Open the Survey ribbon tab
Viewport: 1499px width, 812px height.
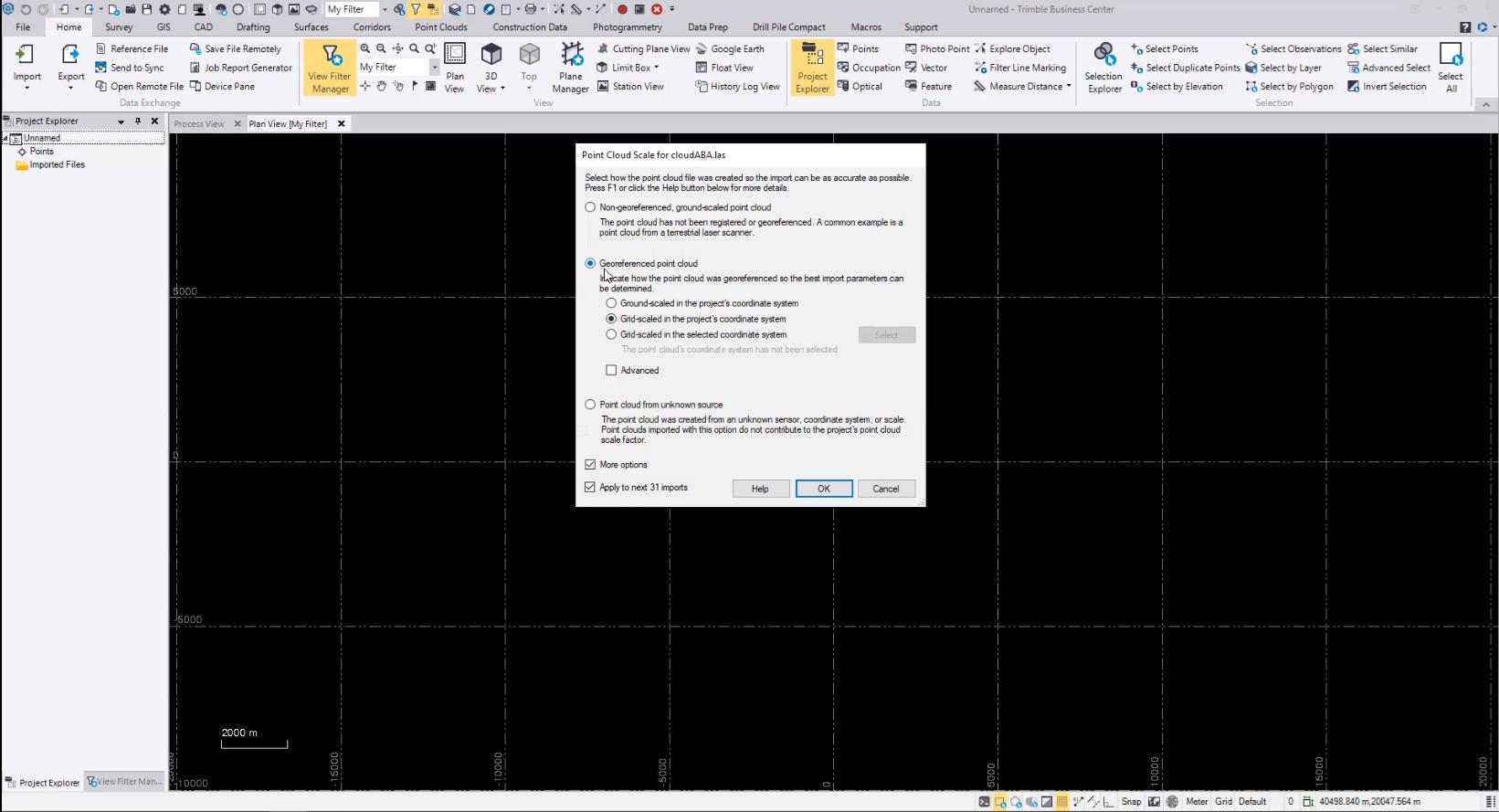pyautogui.click(x=119, y=27)
